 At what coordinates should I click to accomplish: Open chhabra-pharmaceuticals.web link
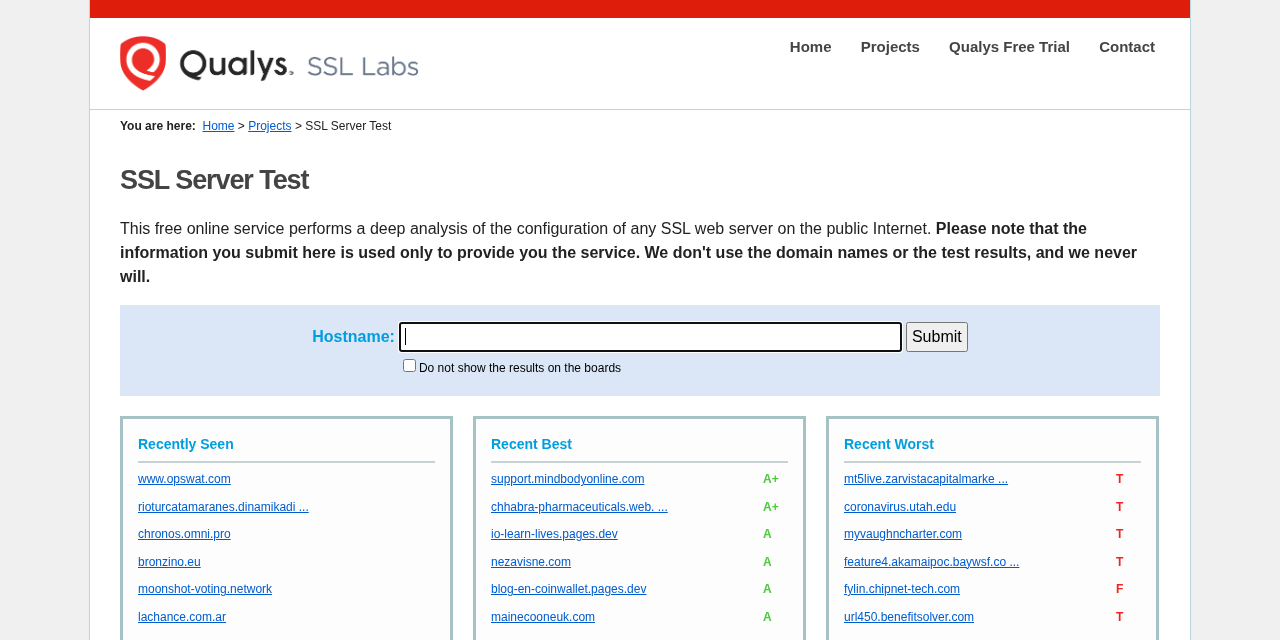point(579,507)
